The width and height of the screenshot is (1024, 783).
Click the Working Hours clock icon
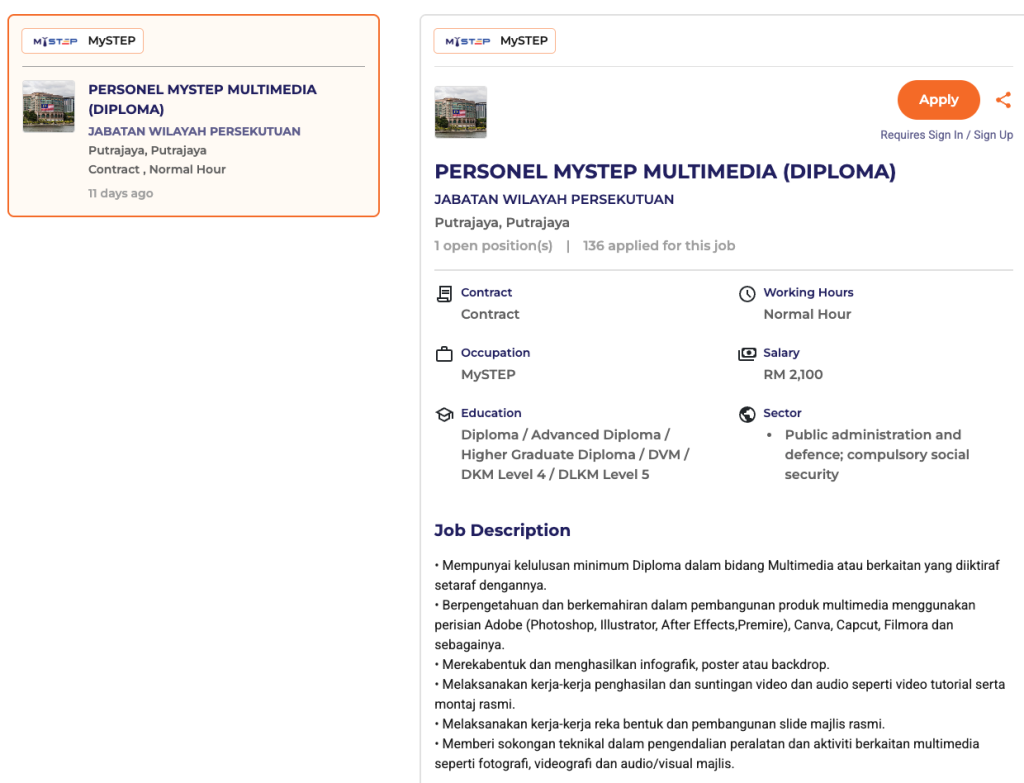point(747,294)
